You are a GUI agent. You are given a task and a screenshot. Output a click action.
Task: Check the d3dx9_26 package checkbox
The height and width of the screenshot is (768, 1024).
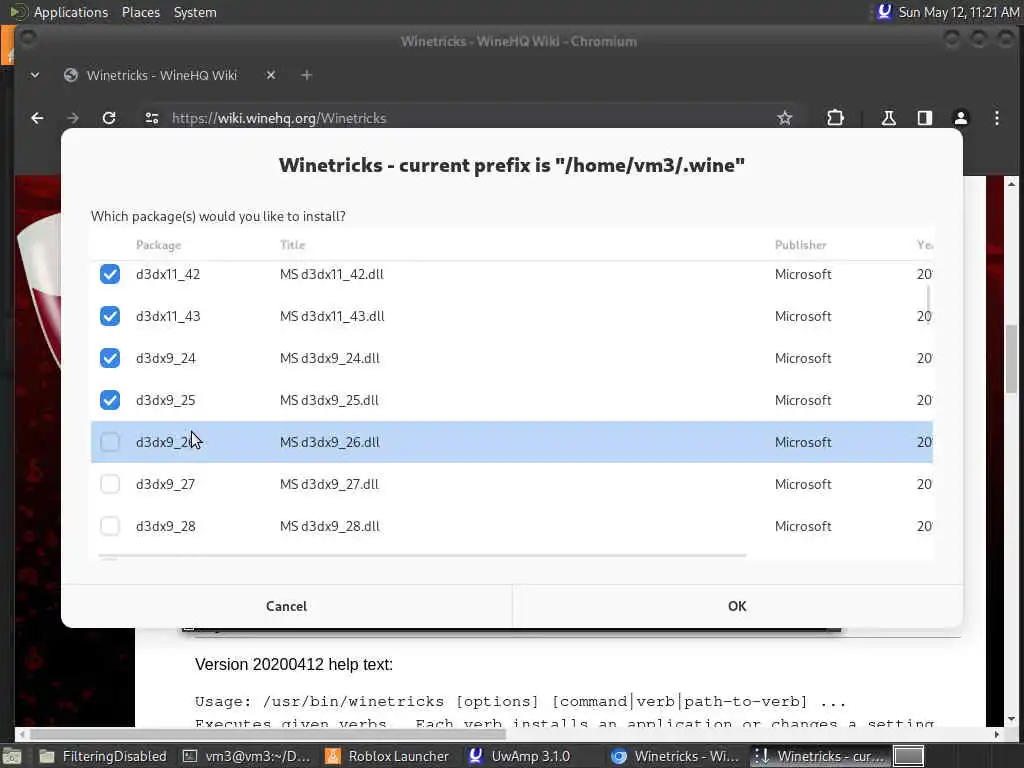110,442
